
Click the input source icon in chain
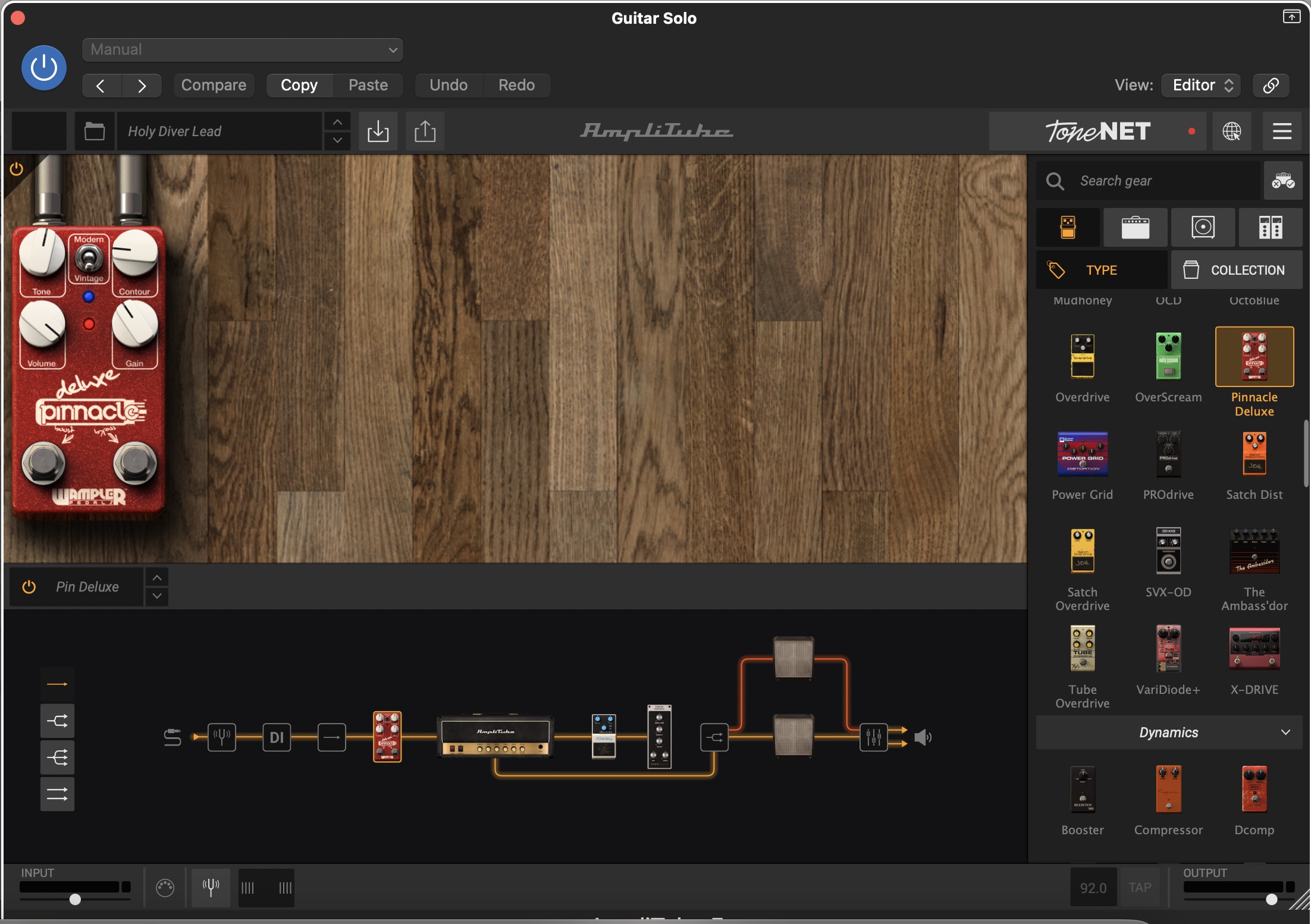(172, 737)
